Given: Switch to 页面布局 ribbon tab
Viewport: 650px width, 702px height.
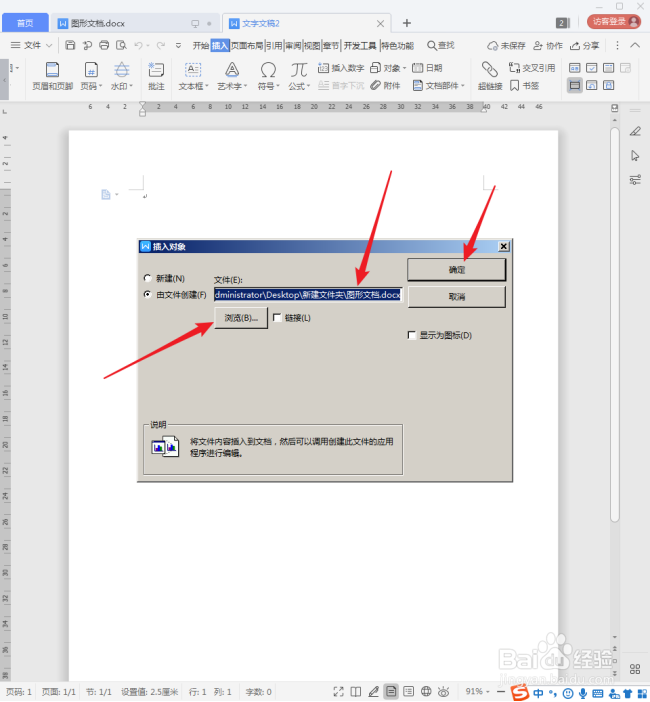Looking at the screenshot, I should pyautogui.click(x=247, y=45).
